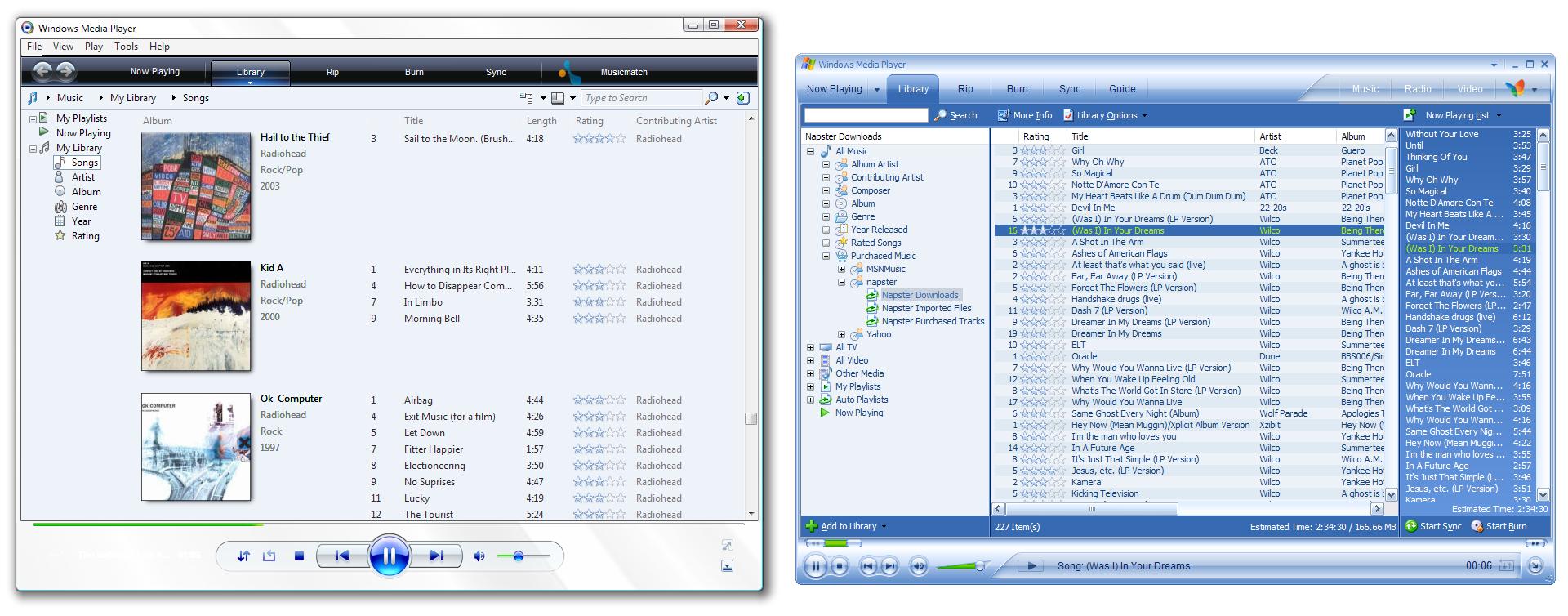
Task: Adjust the volume slider in Vista player
Action: [x=519, y=556]
